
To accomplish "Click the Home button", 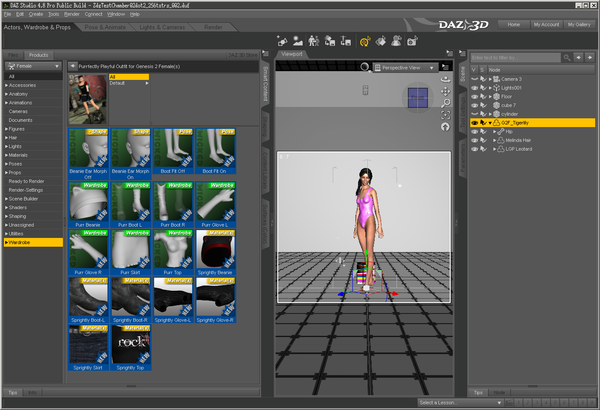I will [514, 25].
